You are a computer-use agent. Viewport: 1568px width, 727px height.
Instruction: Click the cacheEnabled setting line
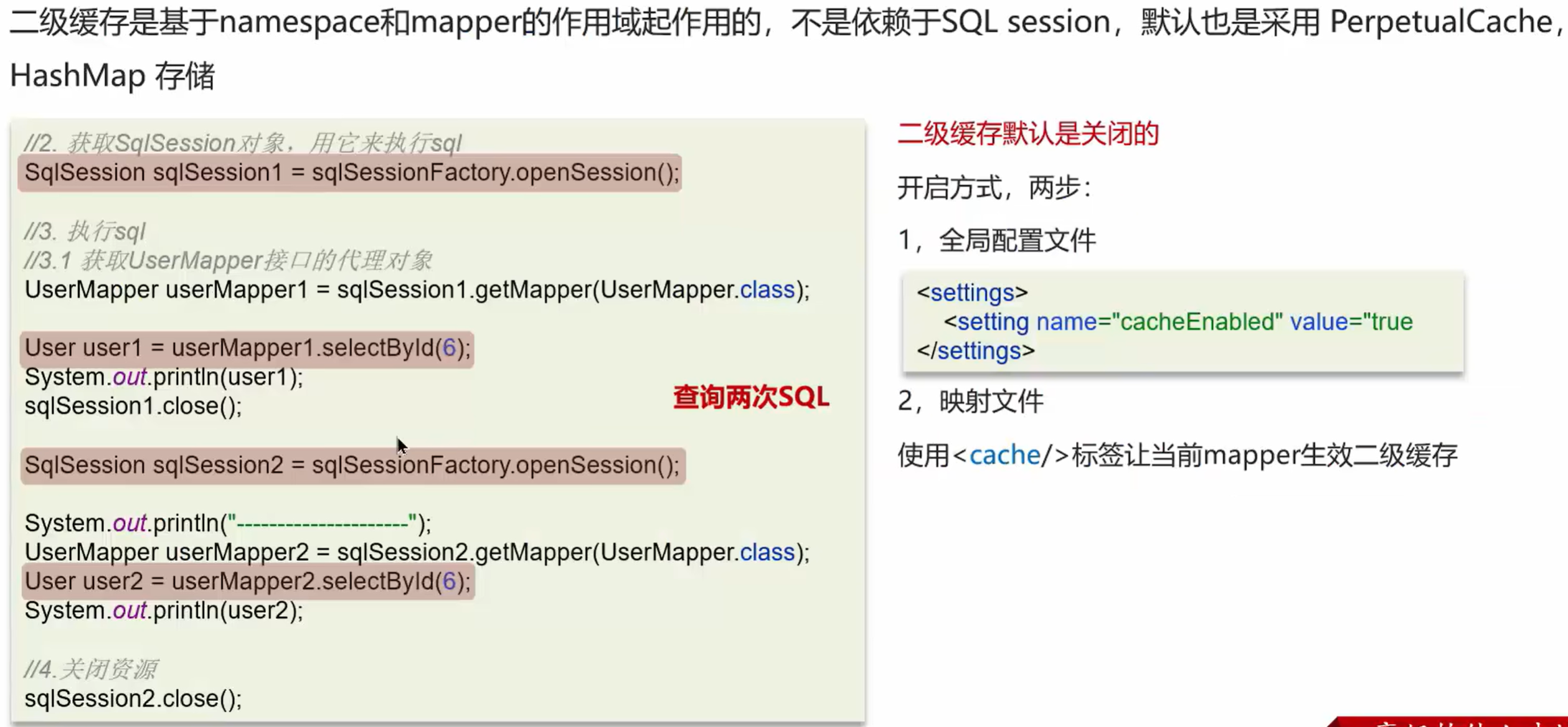tap(1178, 322)
